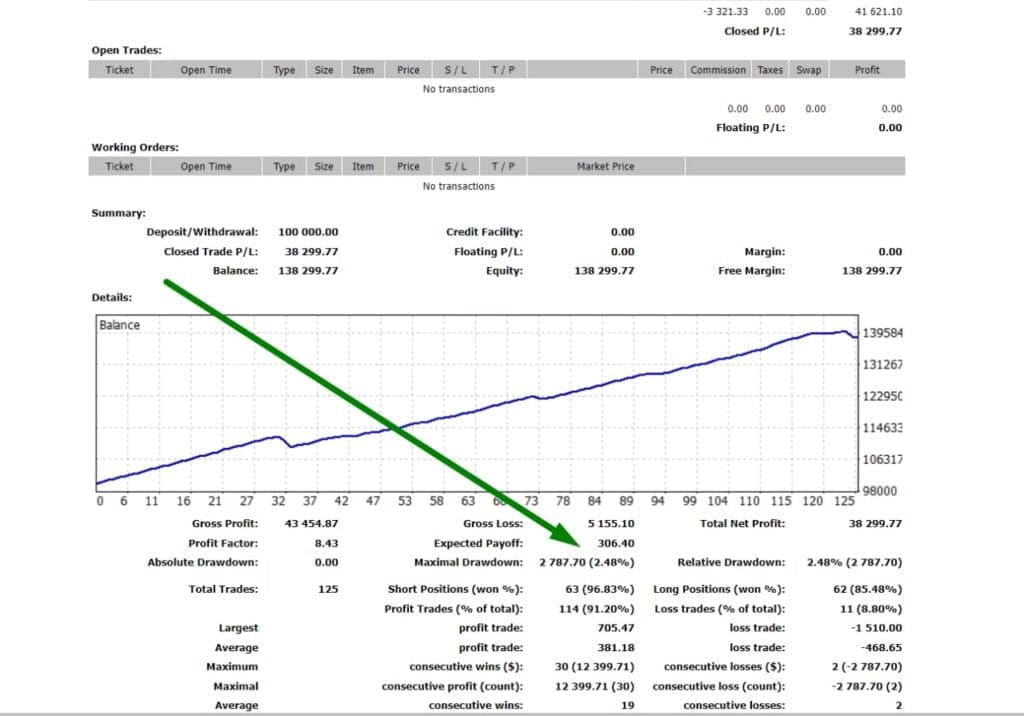Click the Details section heading
Screen dimensions: 1024x716
tap(110, 297)
